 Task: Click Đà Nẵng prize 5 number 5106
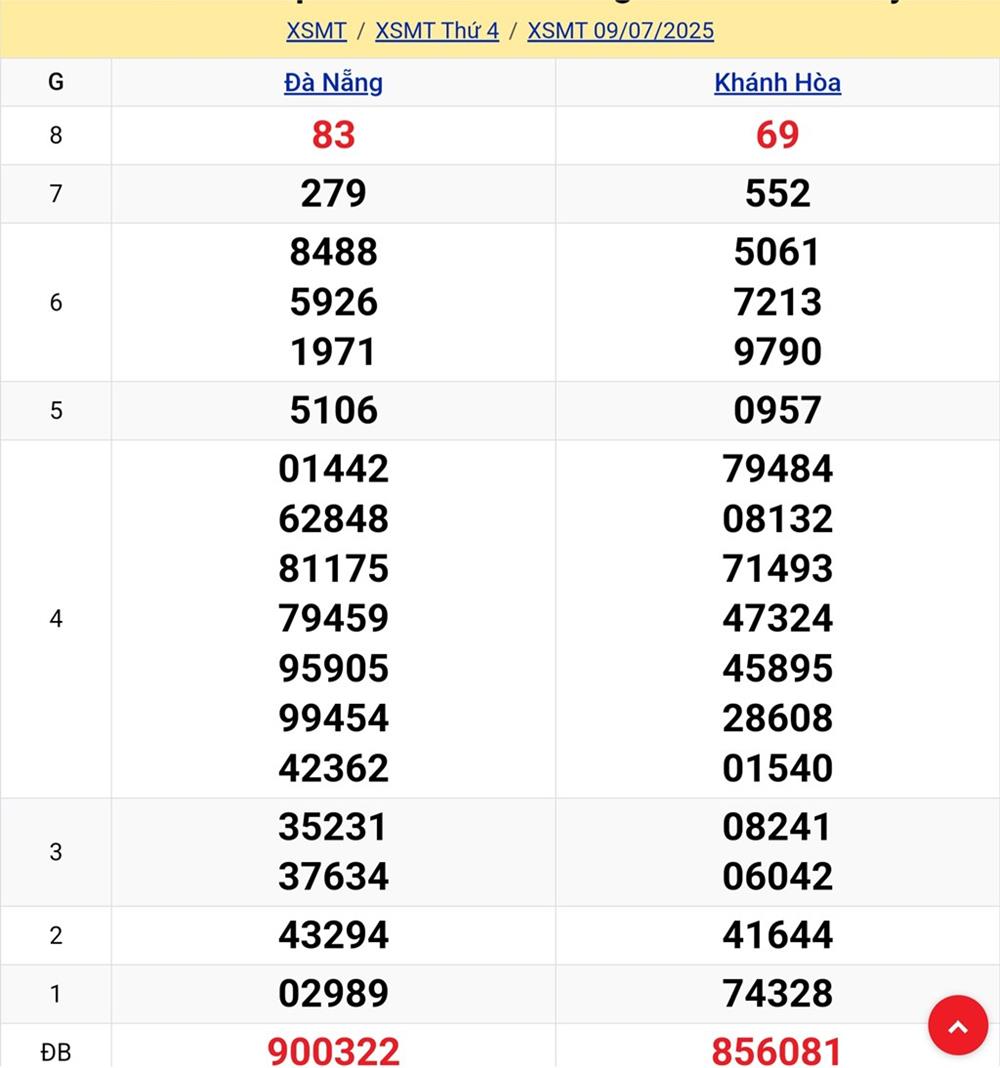click(333, 410)
